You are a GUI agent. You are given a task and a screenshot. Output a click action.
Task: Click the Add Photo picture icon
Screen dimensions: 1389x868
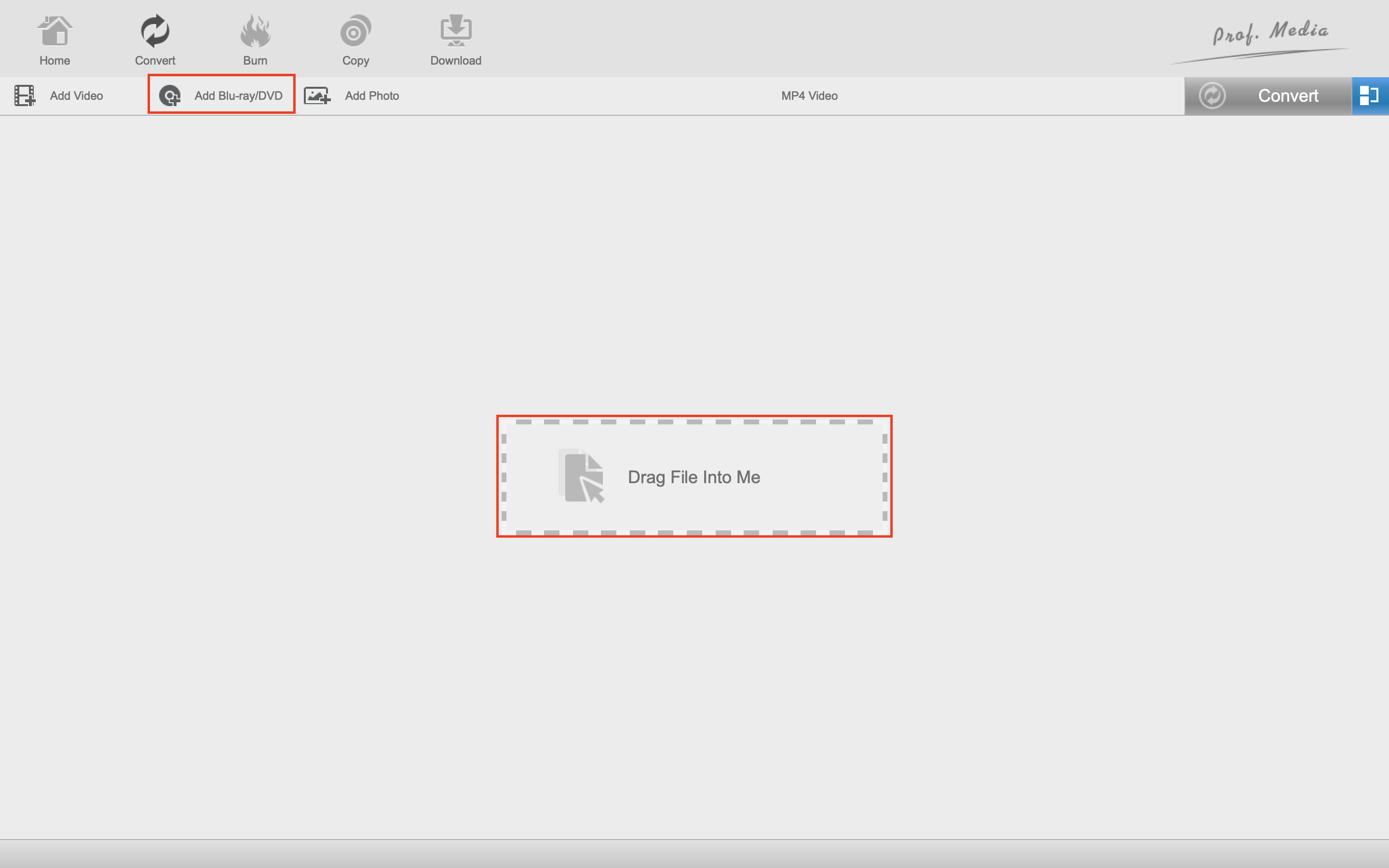pyautogui.click(x=317, y=96)
